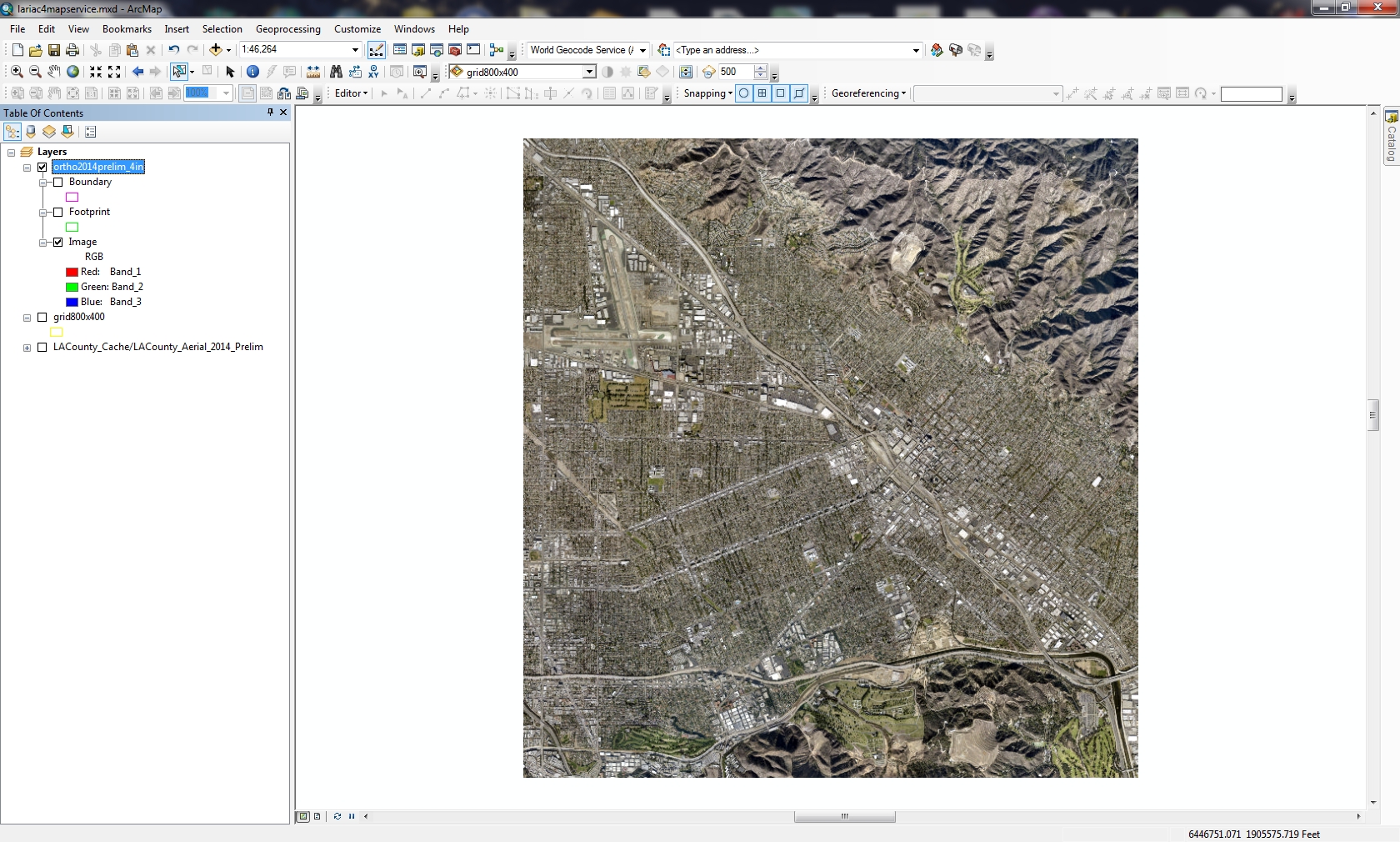This screenshot has width=1400, height=842.
Task: Select the Zoom In tool
Action: [x=17, y=72]
